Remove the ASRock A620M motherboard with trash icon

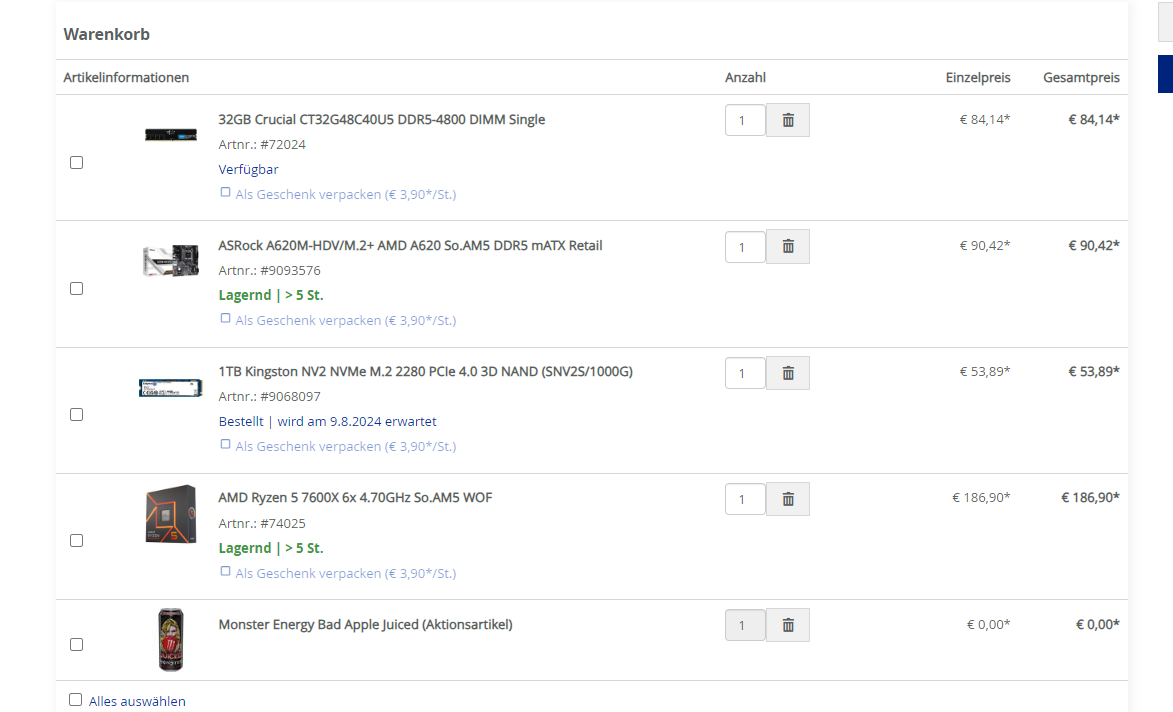[x=788, y=246]
